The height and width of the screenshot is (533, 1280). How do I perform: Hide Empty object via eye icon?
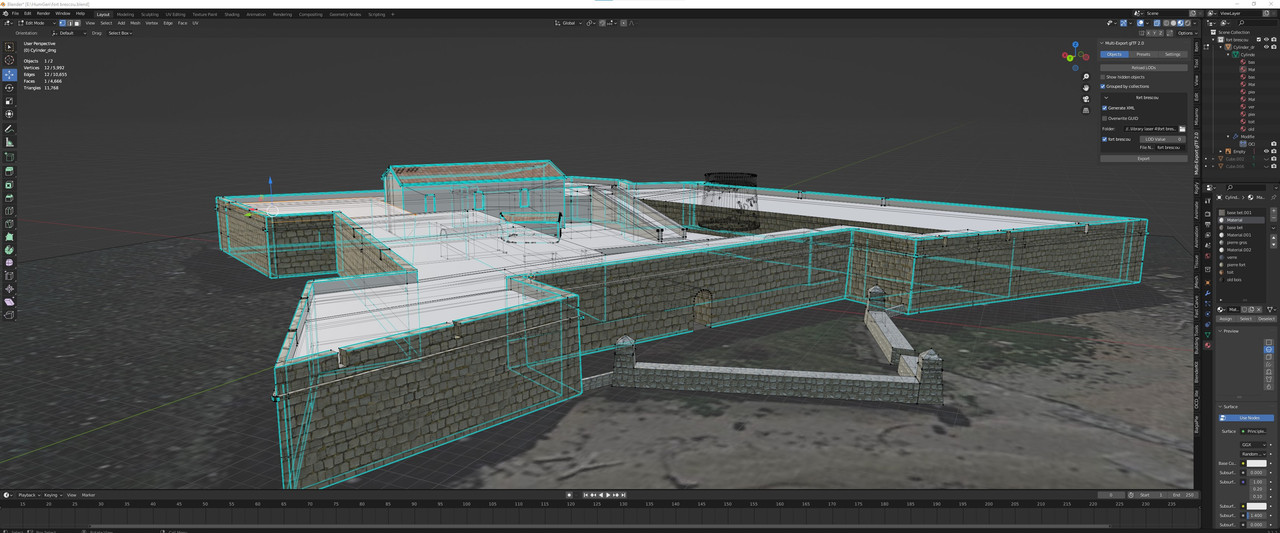(1266, 151)
